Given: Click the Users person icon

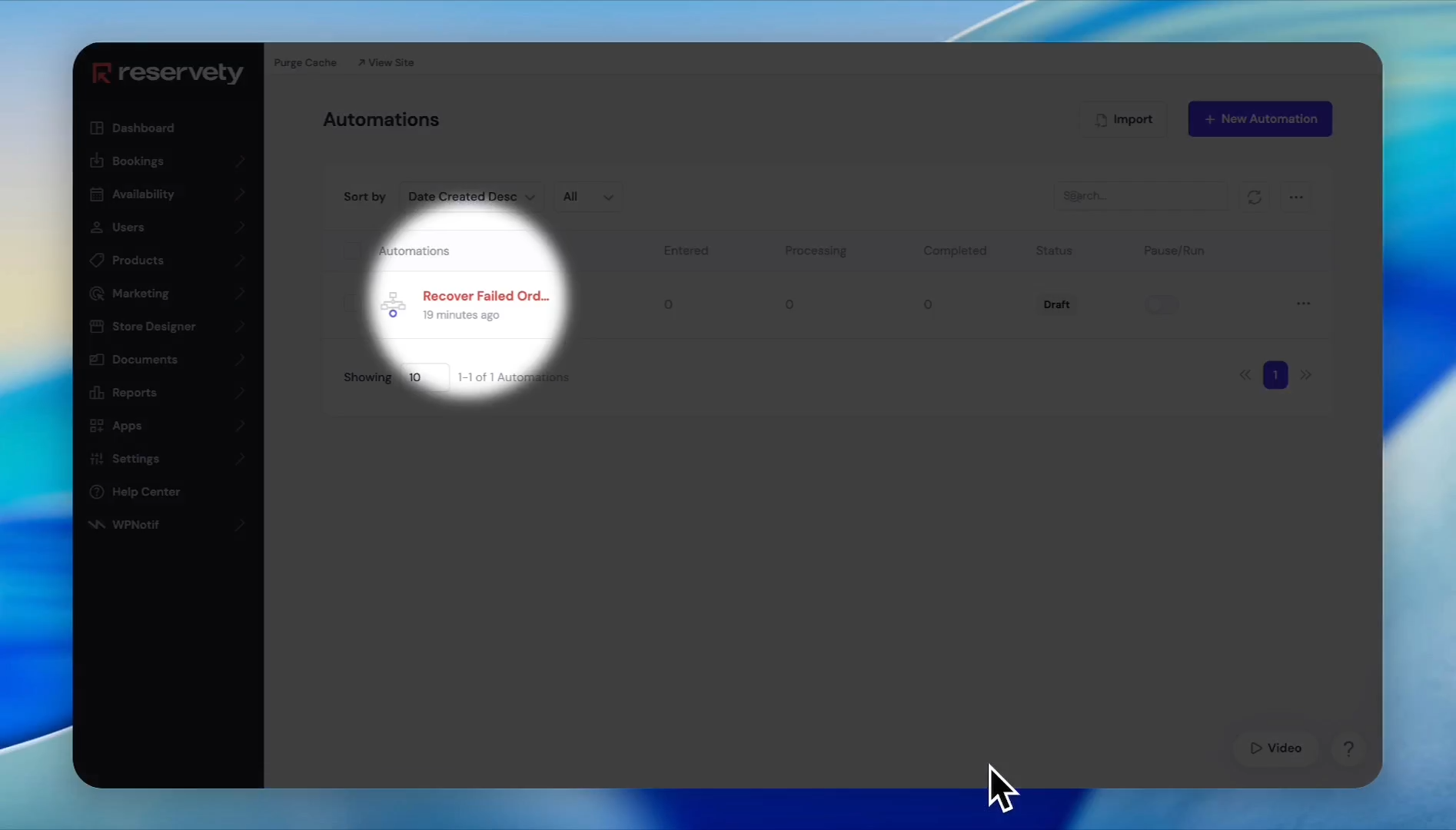Looking at the screenshot, I should click(x=96, y=227).
